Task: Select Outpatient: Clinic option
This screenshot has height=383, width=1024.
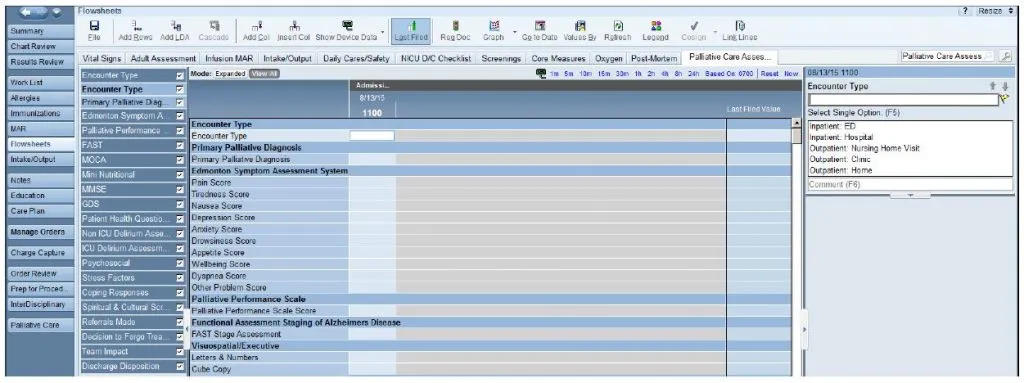Action: coord(840,159)
